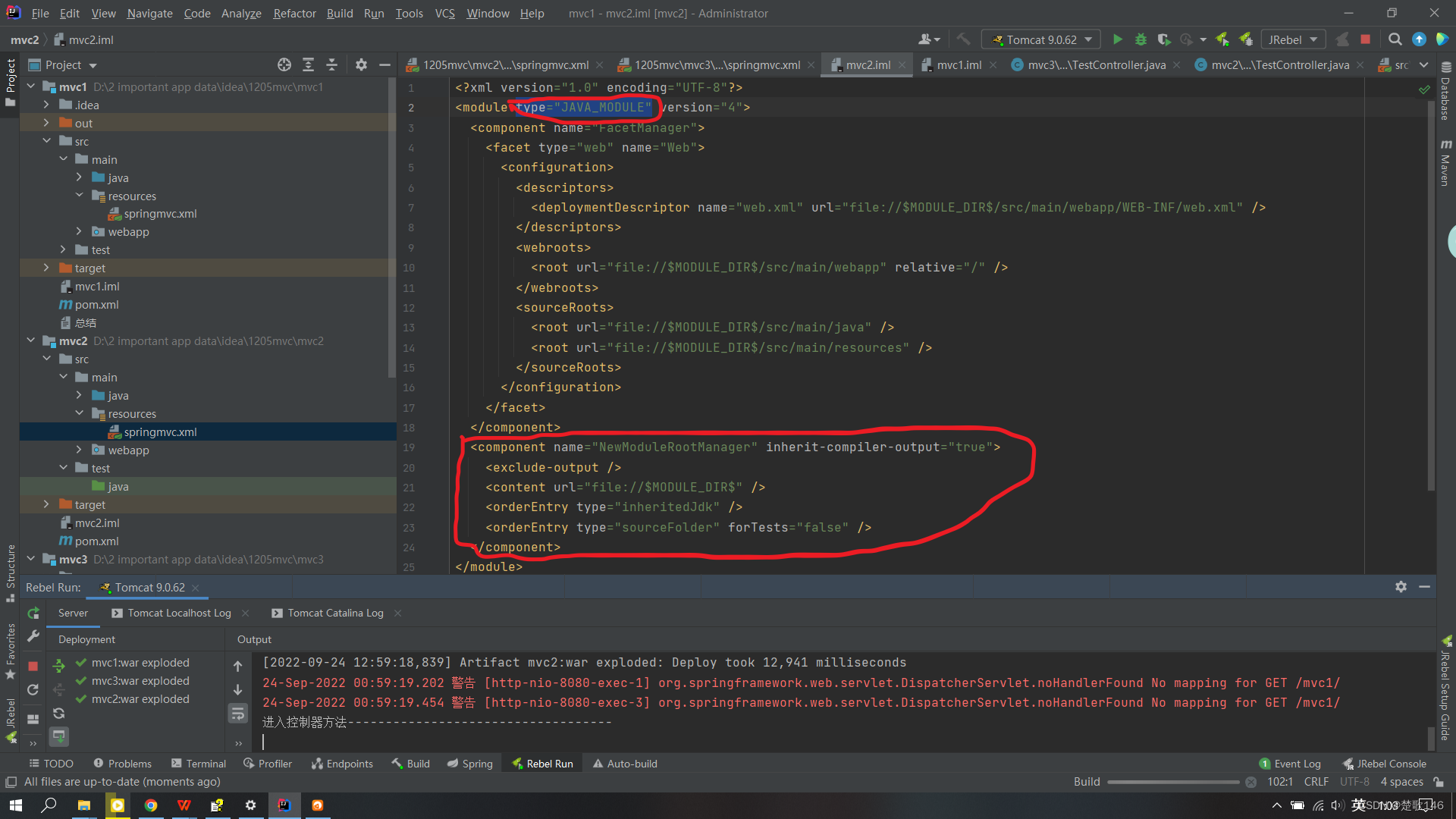Open the Endpoints tool window
The height and width of the screenshot is (819, 1456).
click(x=342, y=763)
